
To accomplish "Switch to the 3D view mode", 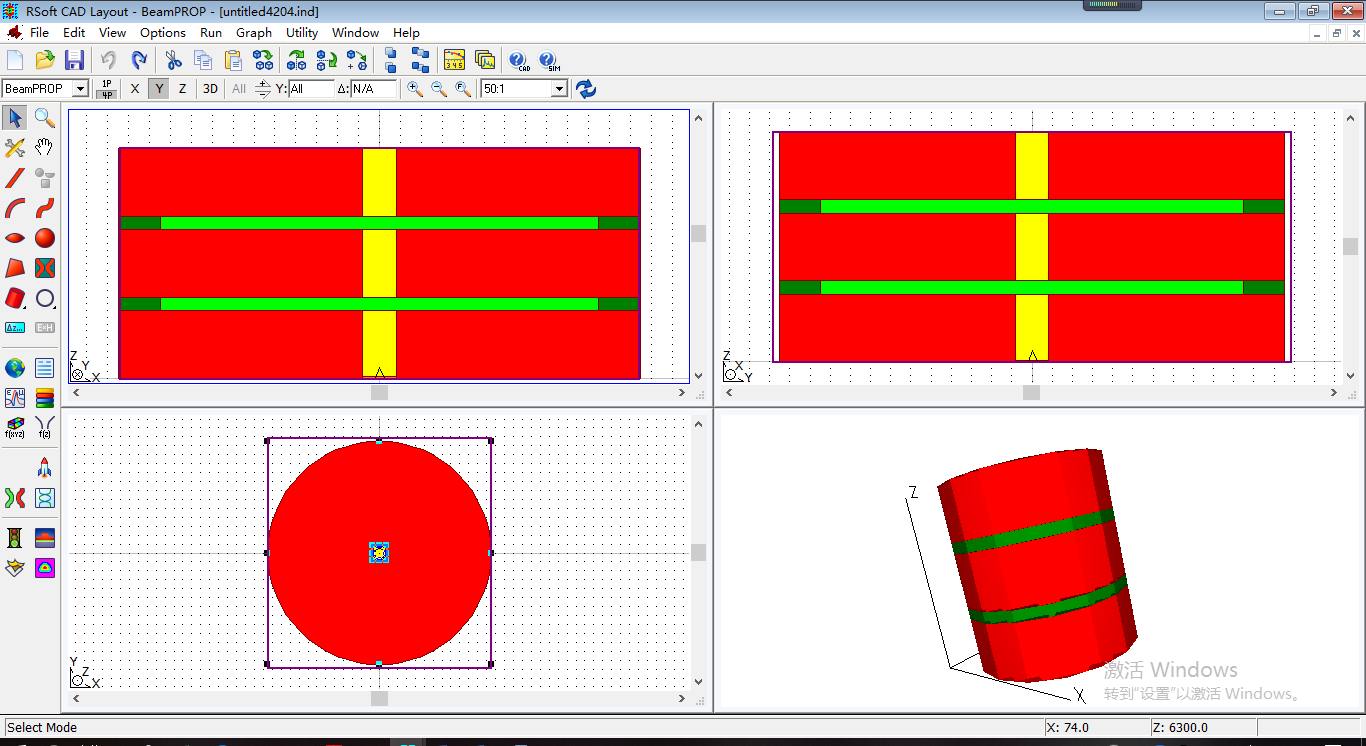I will click(x=210, y=89).
